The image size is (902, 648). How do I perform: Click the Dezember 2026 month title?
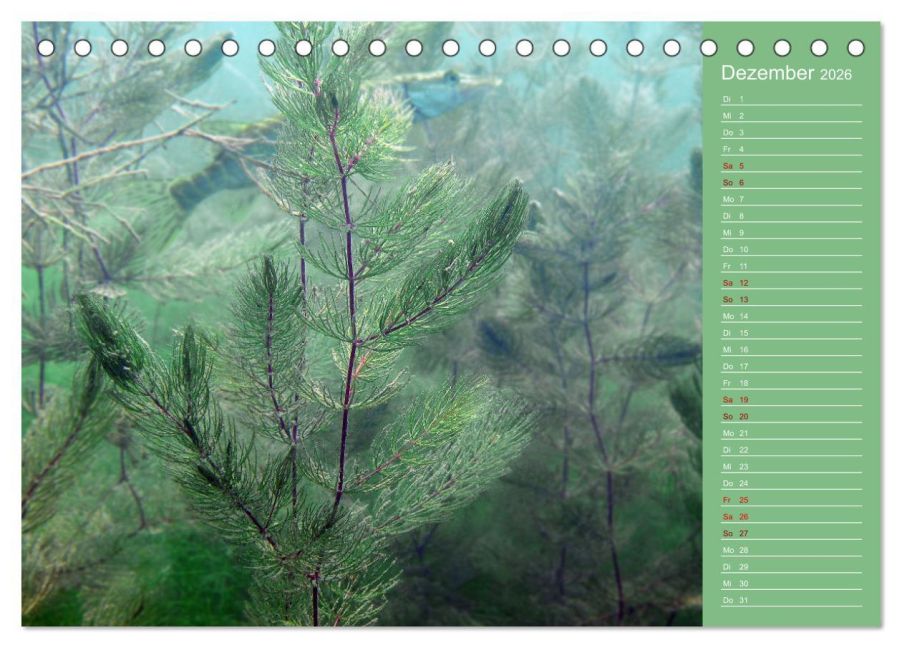pos(786,73)
